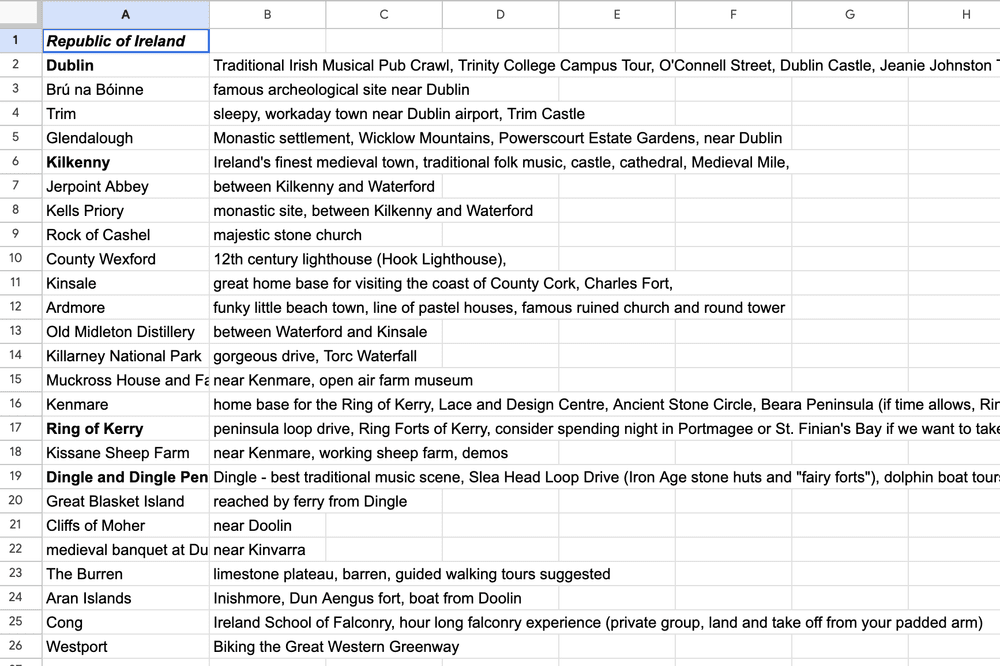
Task: Click 'near Kenmare, working sheep farm, demos' cell
Action: pos(267,453)
